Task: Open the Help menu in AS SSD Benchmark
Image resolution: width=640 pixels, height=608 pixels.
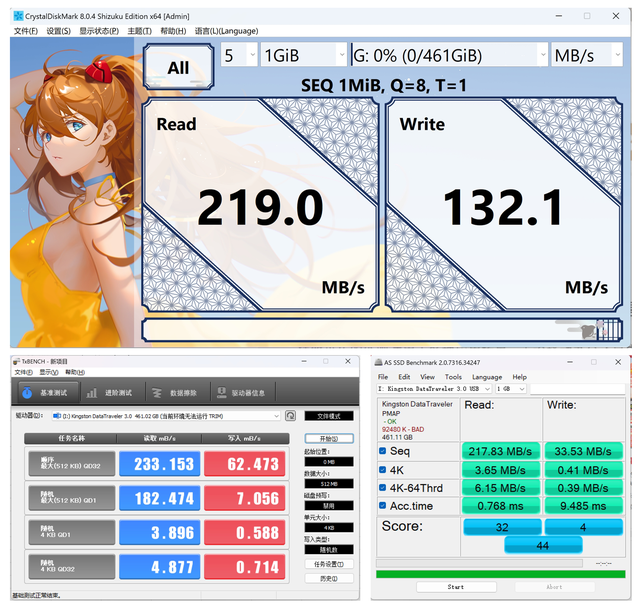Action: 520,377
